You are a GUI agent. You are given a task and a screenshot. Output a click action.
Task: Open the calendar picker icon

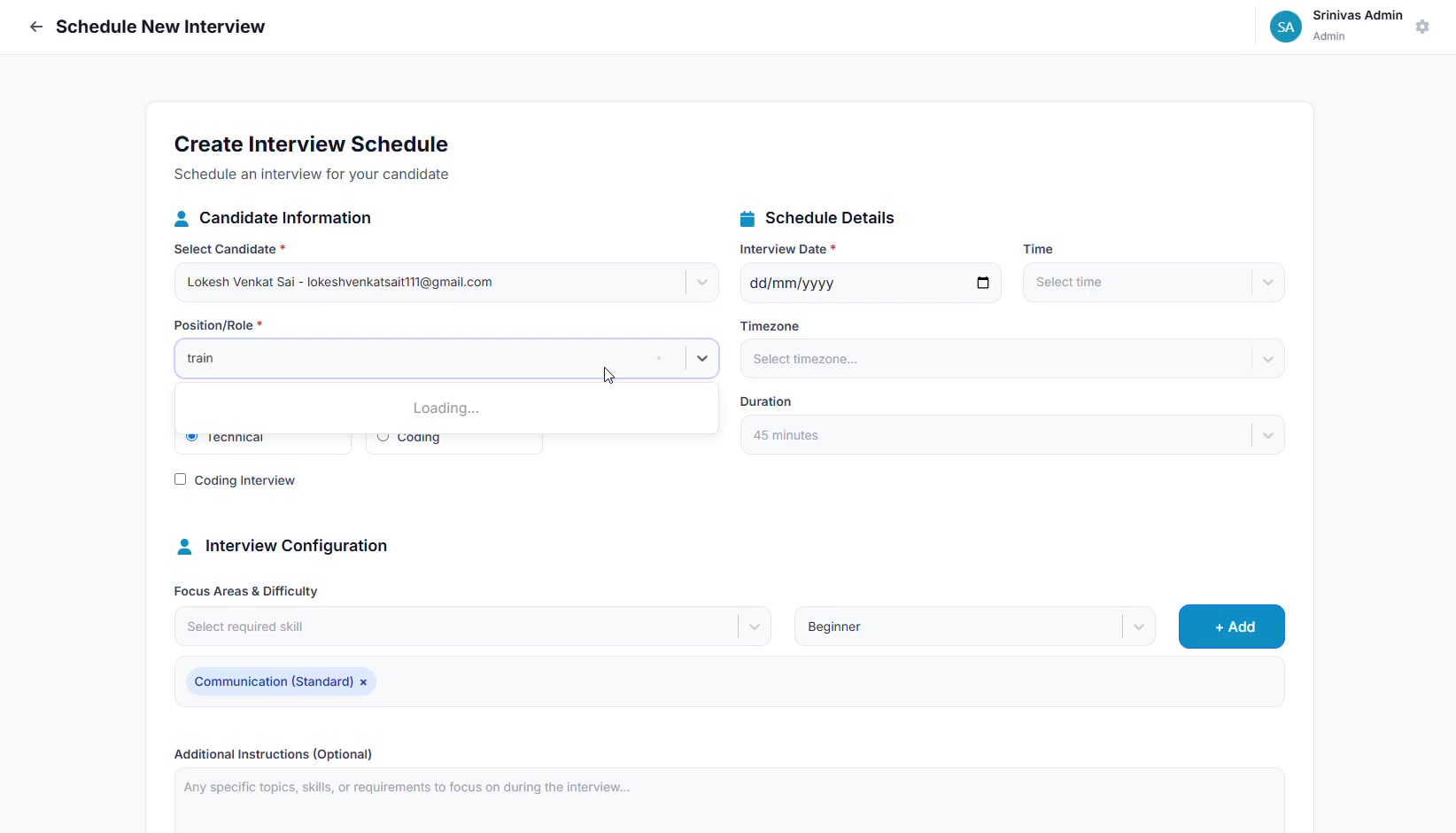(x=983, y=283)
